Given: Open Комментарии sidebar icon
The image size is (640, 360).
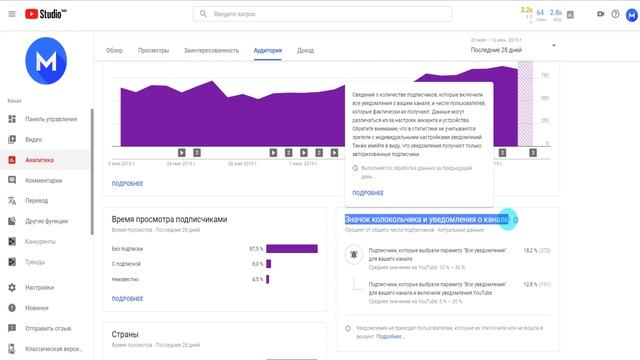Looking at the screenshot, I should coord(12,180).
